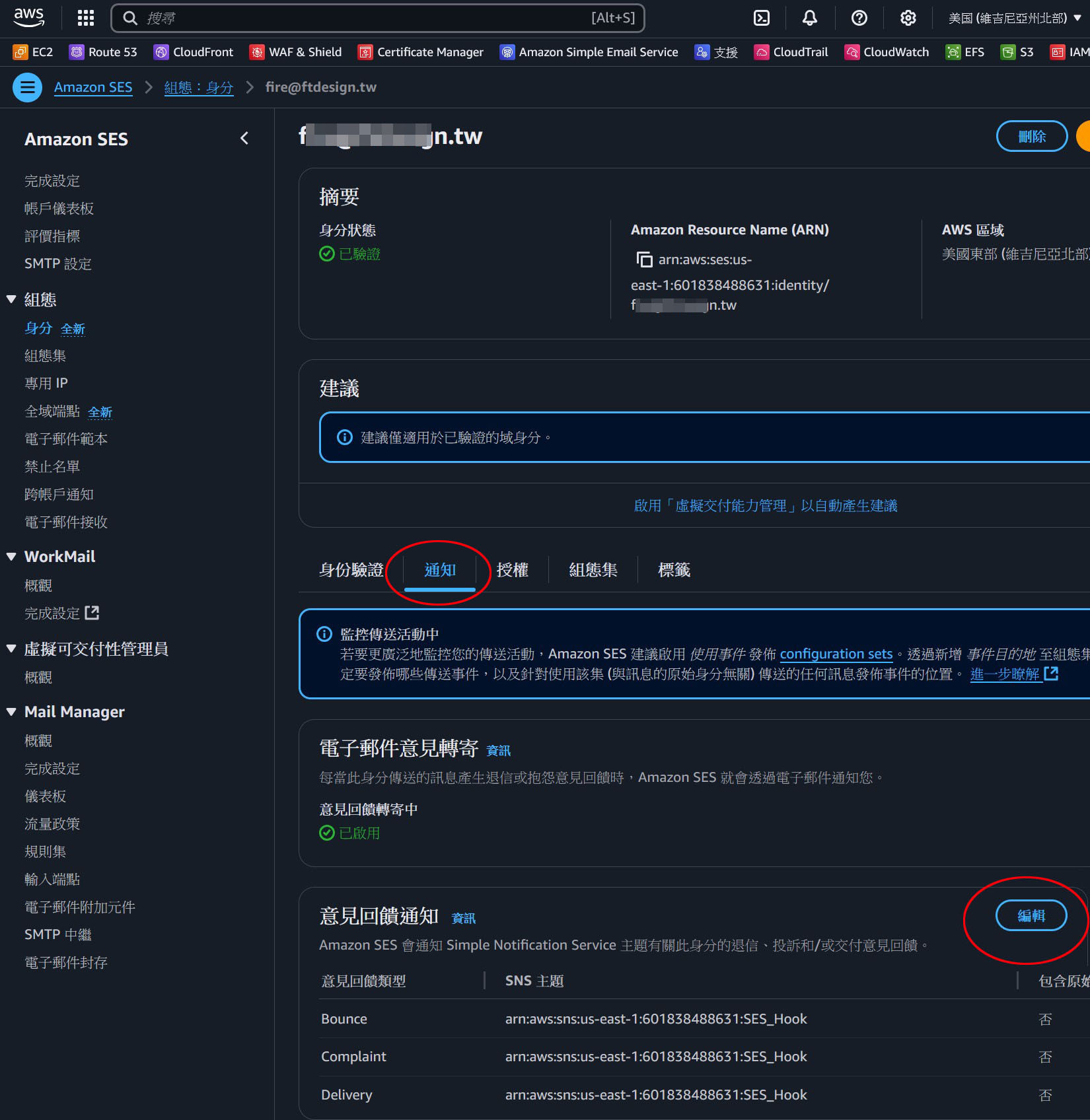The width and height of the screenshot is (1090, 1120).
Task: Select 跨帳戶通知 in sidebar
Action: click(x=59, y=495)
